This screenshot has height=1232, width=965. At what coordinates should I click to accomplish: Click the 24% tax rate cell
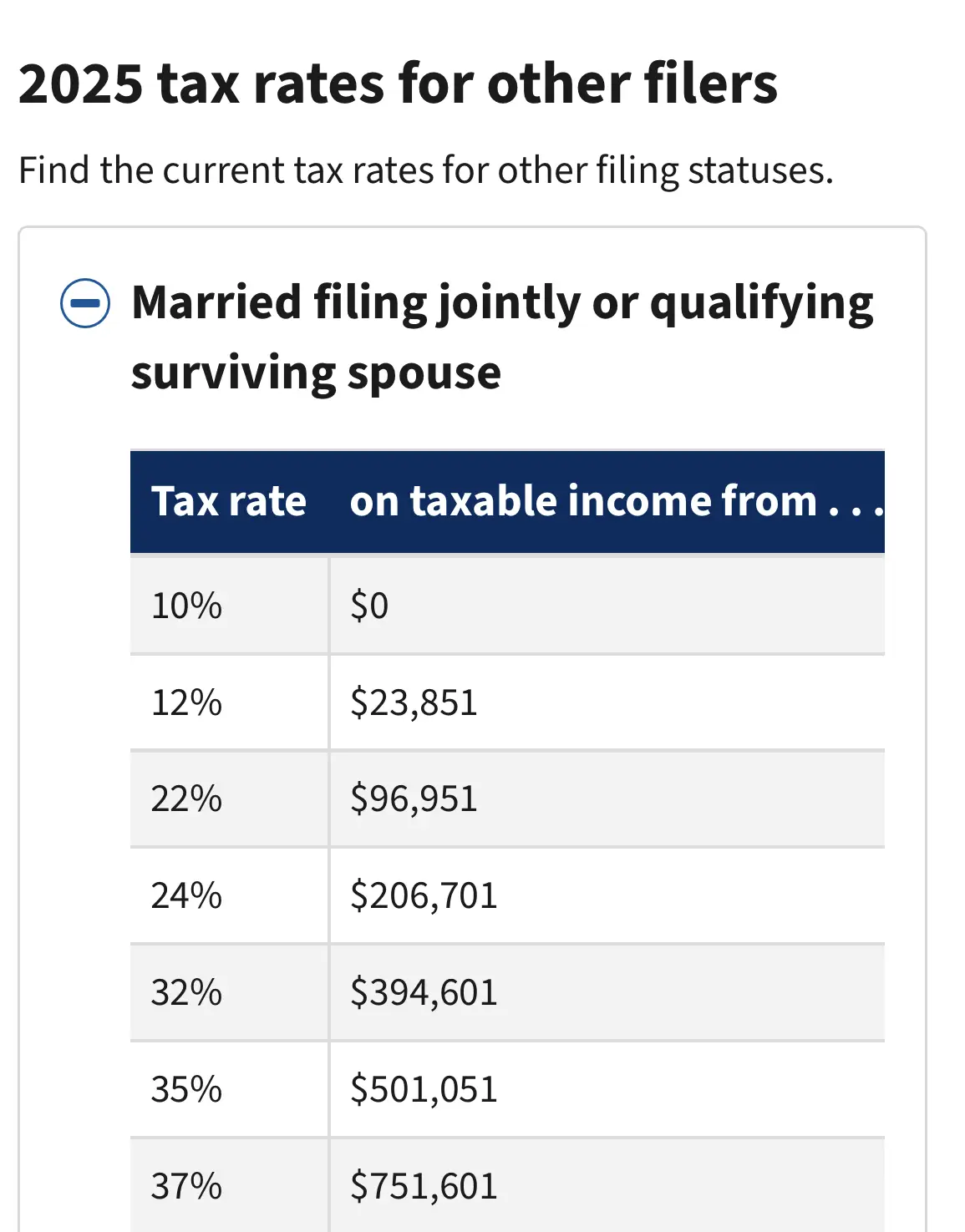pos(230,896)
